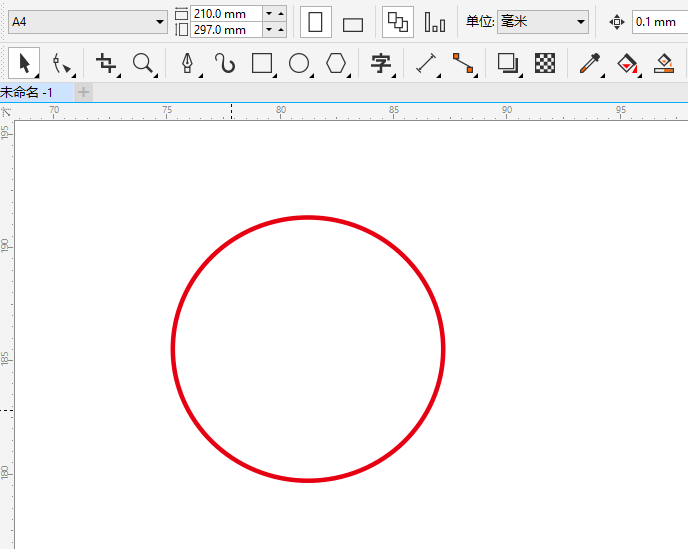Click the page width field 210.0 mm
The height and width of the screenshot is (549, 688).
226,14
